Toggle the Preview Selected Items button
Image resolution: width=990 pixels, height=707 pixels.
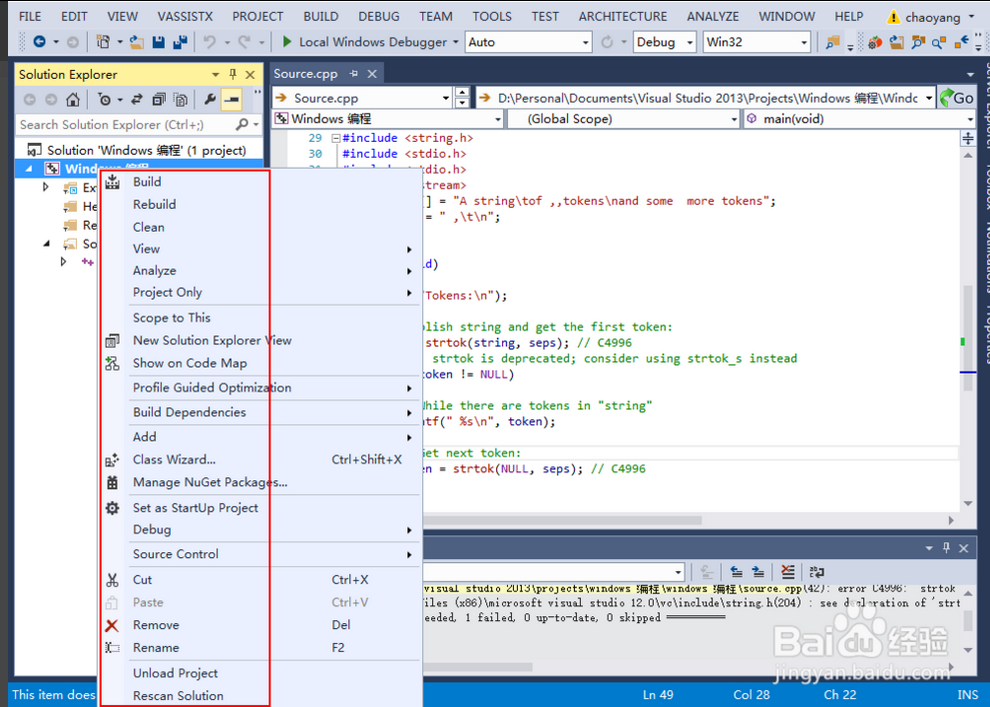click(232, 99)
